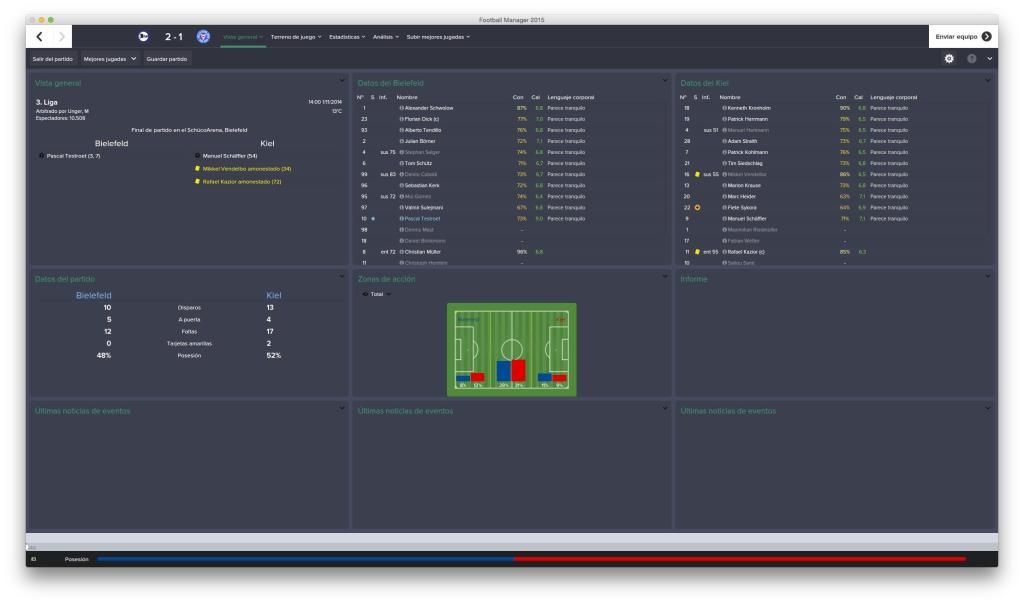
Task: Open the help question mark icon
Action: (972, 59)
